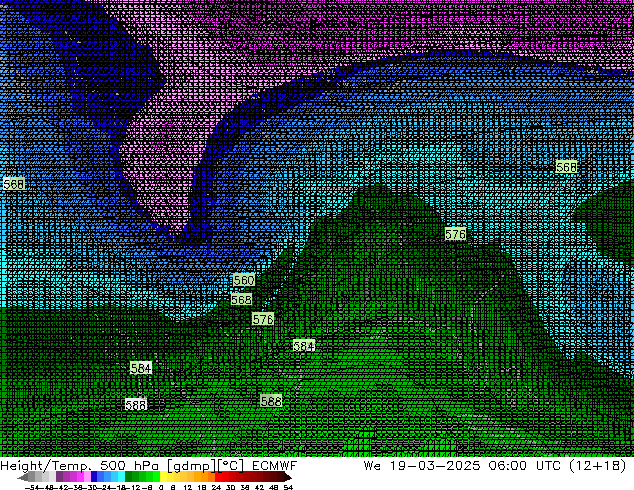The image size is (634, 490).
Task: Click the white 588 label at lower left
Action: click(x=136, y=404)
